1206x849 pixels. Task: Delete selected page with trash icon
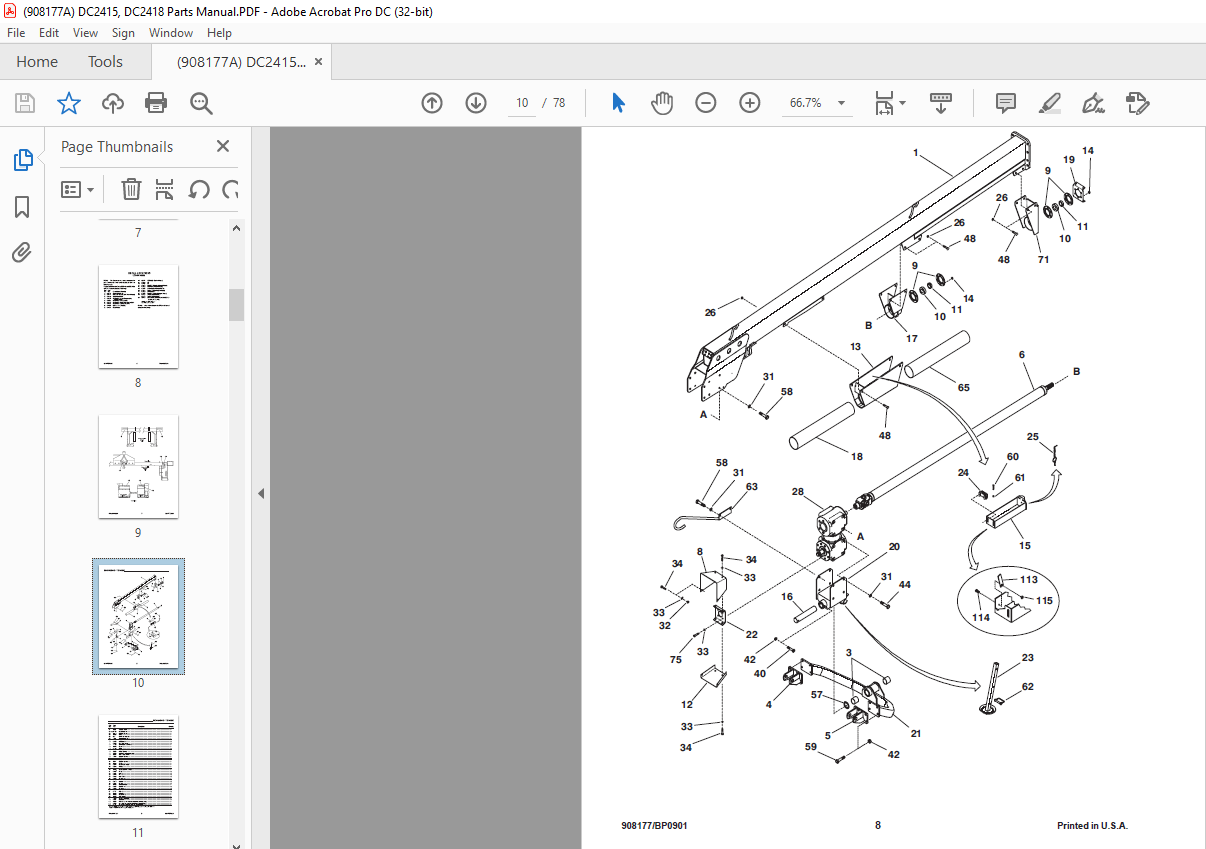[131, 189]
